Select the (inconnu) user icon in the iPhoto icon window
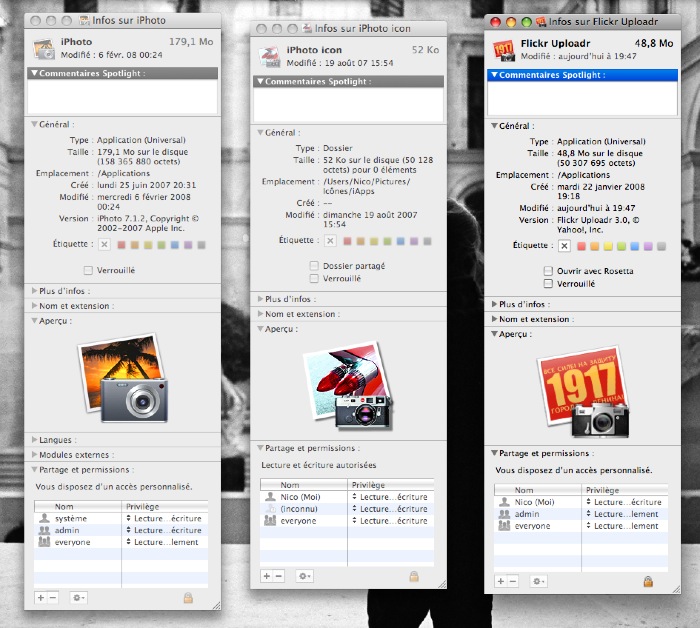700x628 pixels. (270, 509)
